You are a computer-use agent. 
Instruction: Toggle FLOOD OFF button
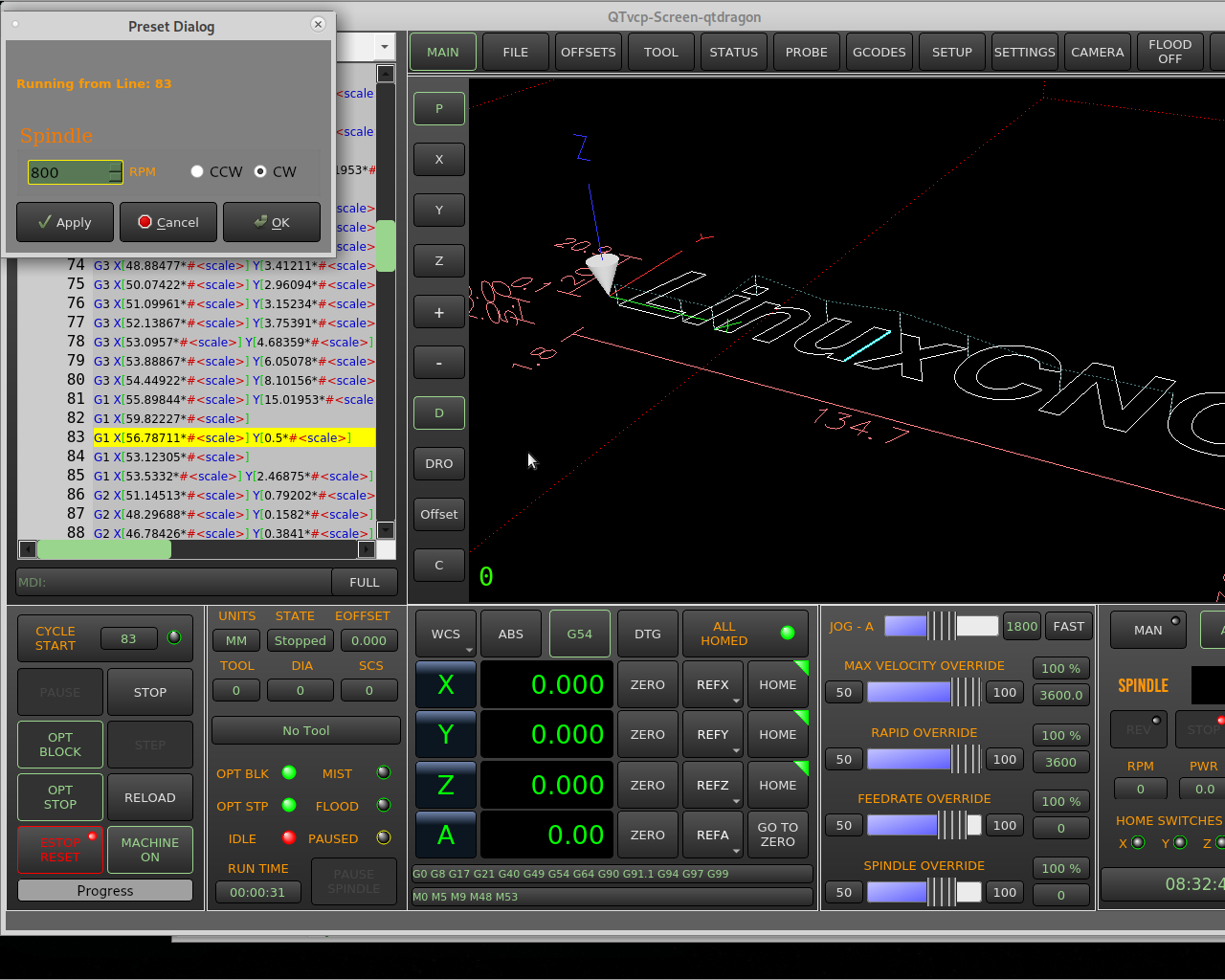[x=1170, y=52]
